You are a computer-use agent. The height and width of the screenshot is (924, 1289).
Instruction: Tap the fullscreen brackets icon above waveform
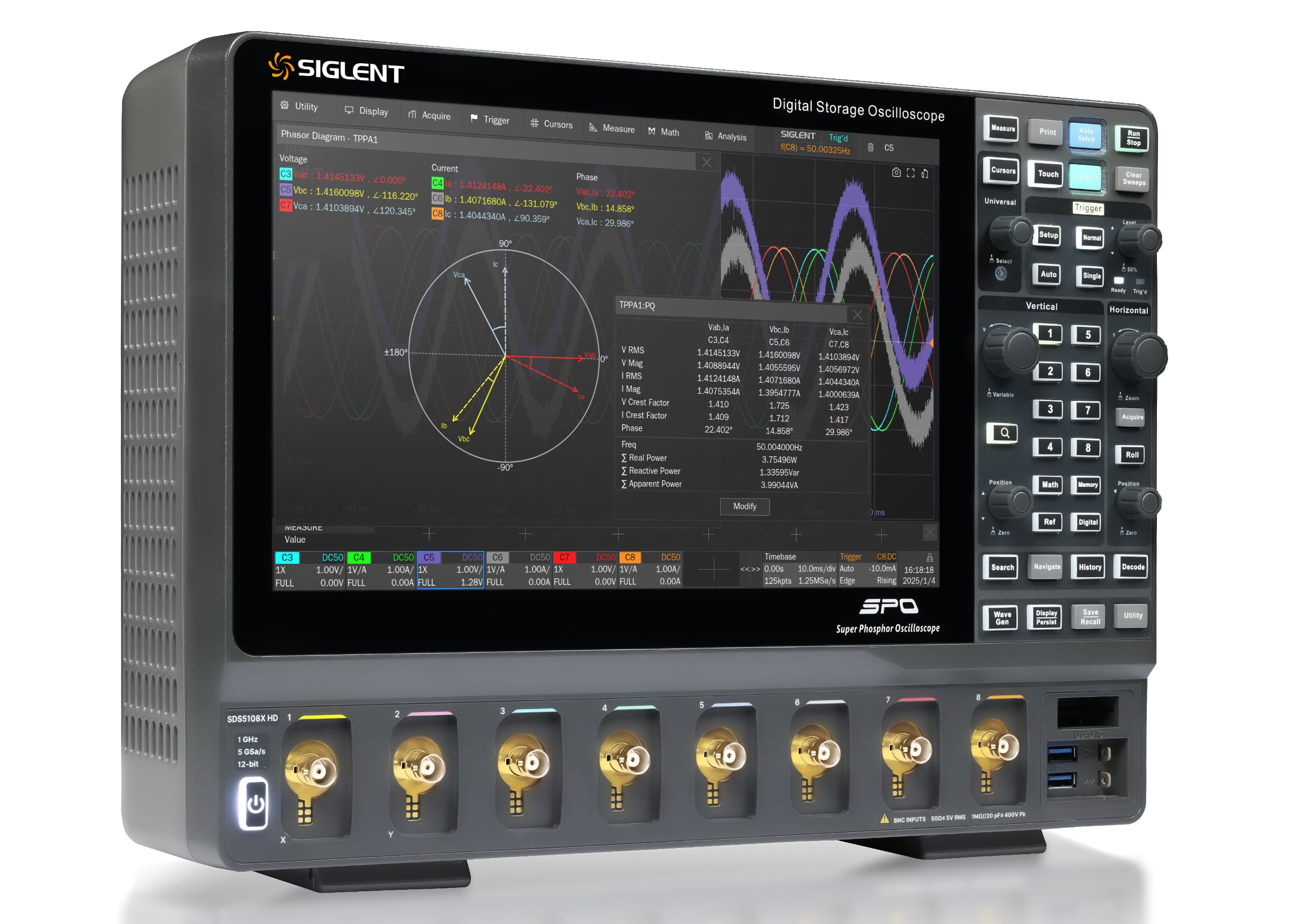tap(910, 173)
